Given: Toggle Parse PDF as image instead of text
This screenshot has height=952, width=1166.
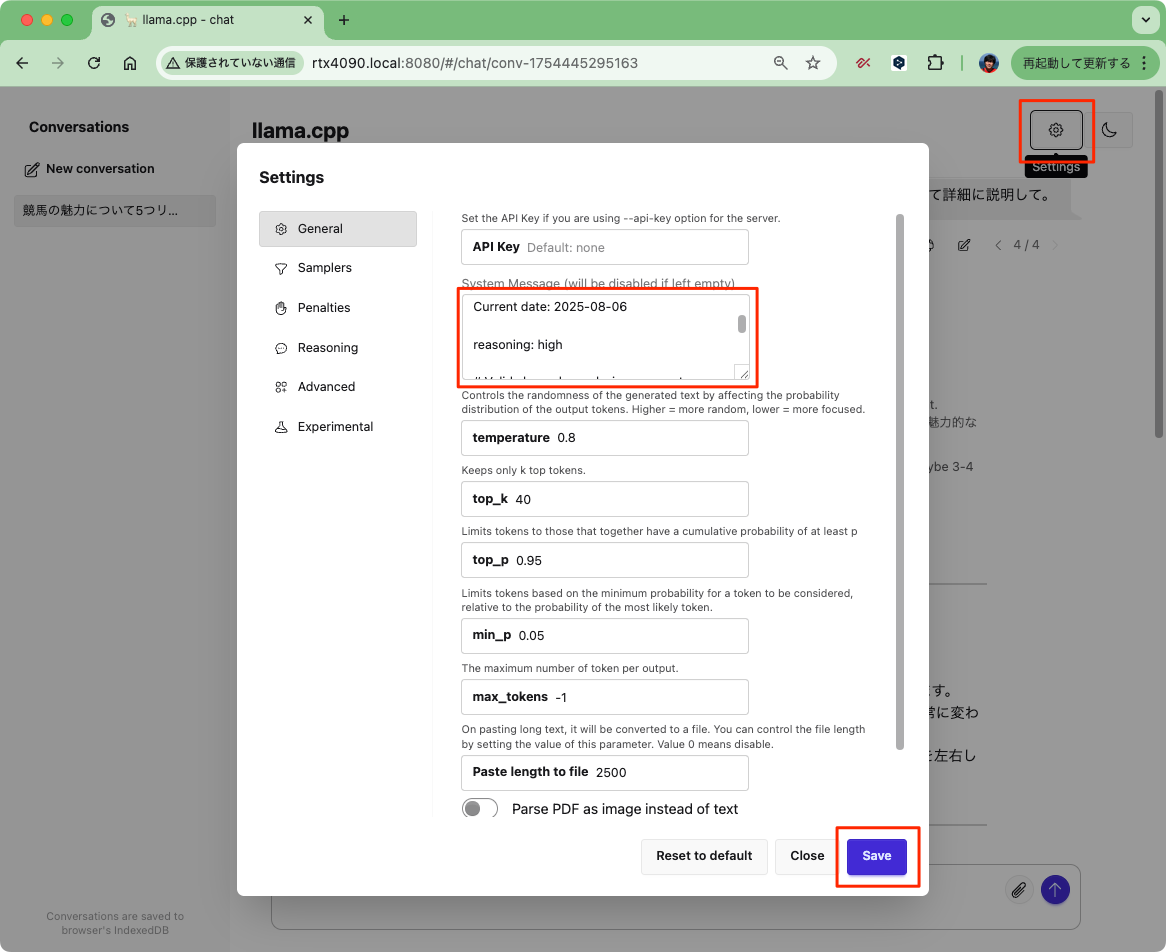Looking at the screenshot, I should pos(480,808).
